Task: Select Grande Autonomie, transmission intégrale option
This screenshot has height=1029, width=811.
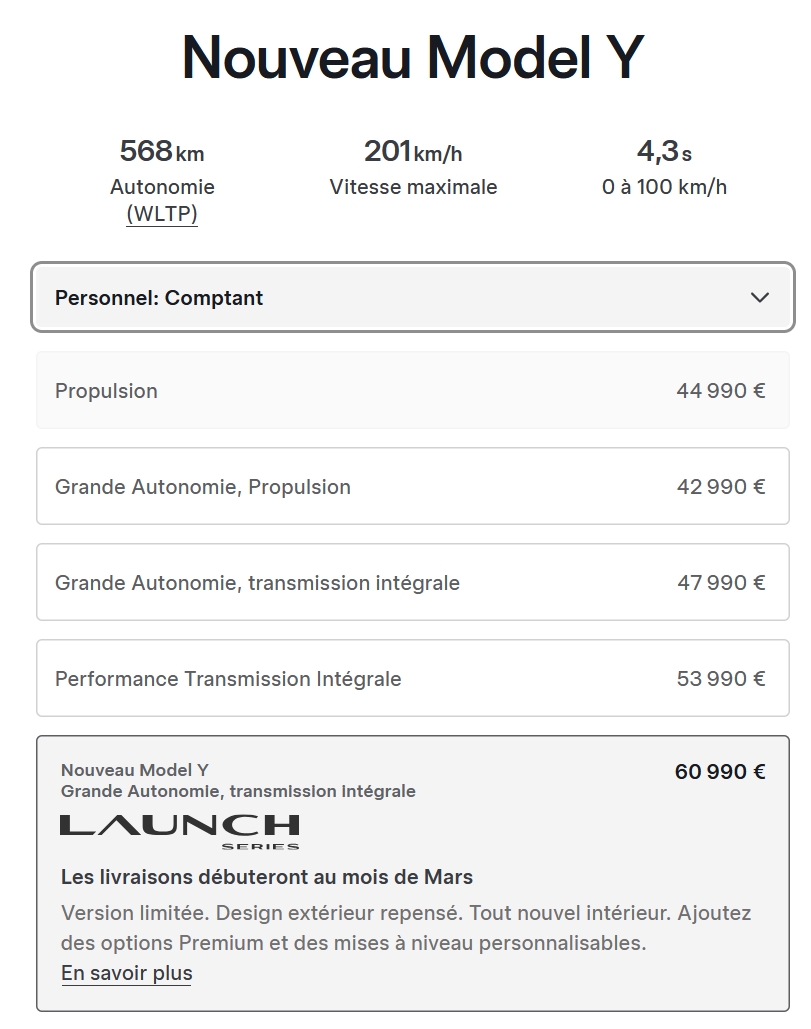Action: 413,582
